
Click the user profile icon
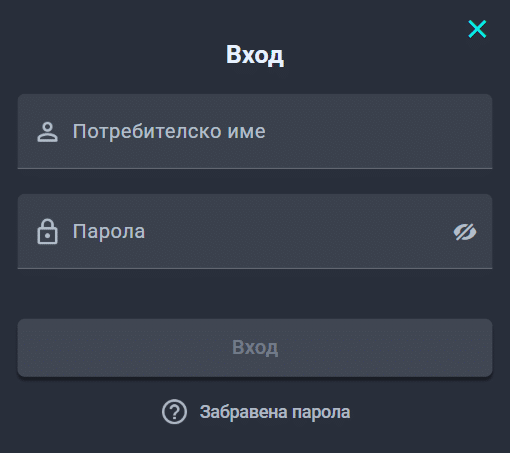(x=47, y=132)
